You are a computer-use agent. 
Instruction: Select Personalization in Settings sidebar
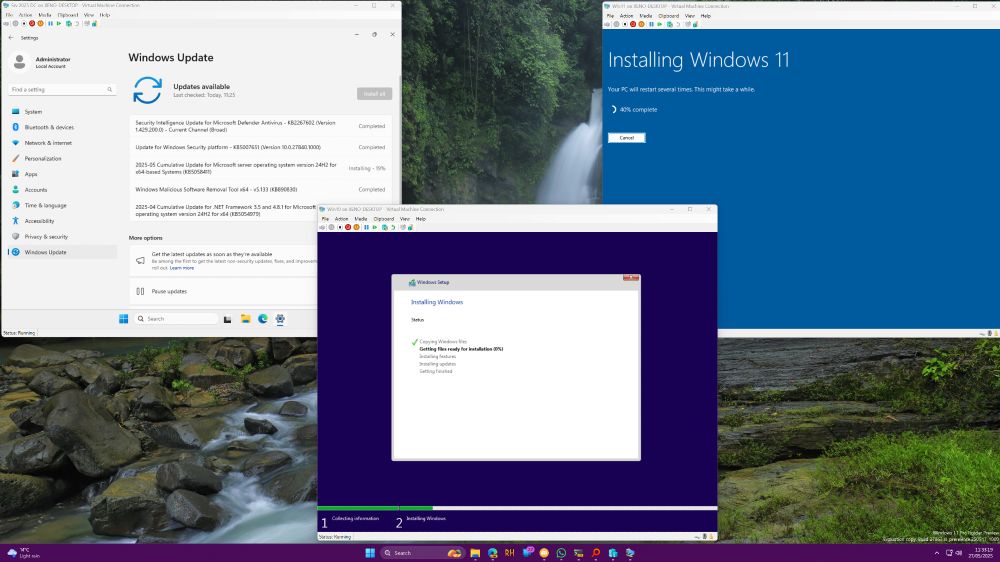tap(62, 158)
